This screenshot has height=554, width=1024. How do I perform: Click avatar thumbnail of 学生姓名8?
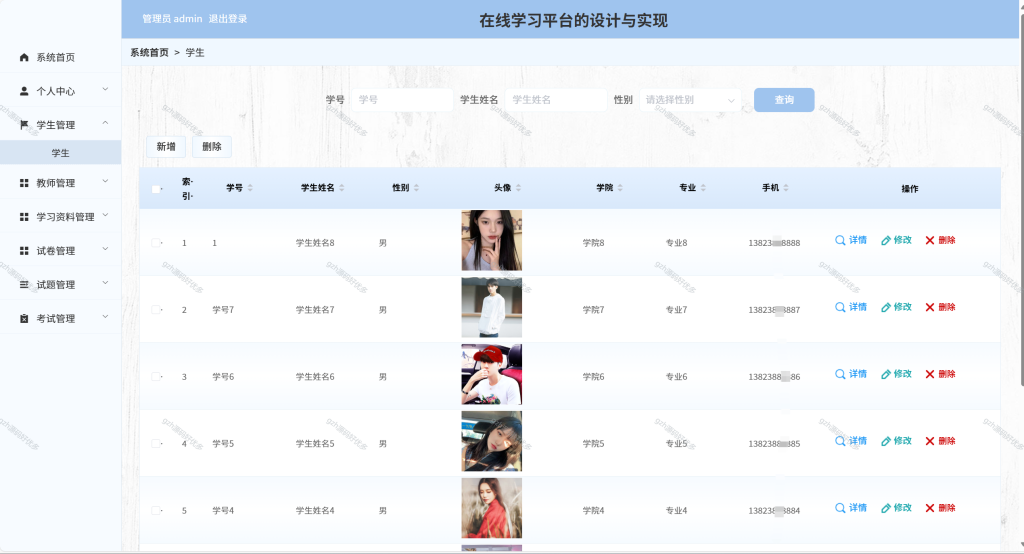(492, 240)
